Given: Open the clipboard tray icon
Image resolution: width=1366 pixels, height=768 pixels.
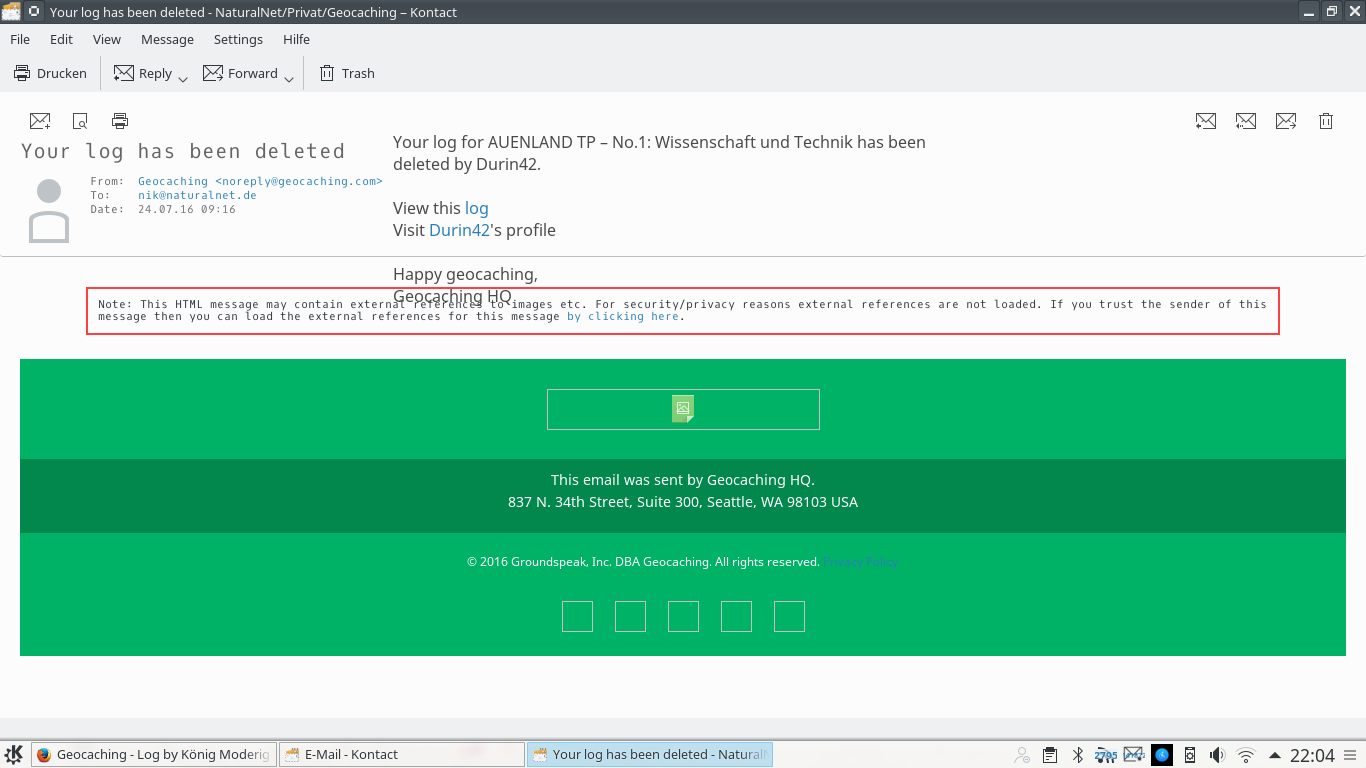Looking at the screenshot, I should [x=1050, y=755].
